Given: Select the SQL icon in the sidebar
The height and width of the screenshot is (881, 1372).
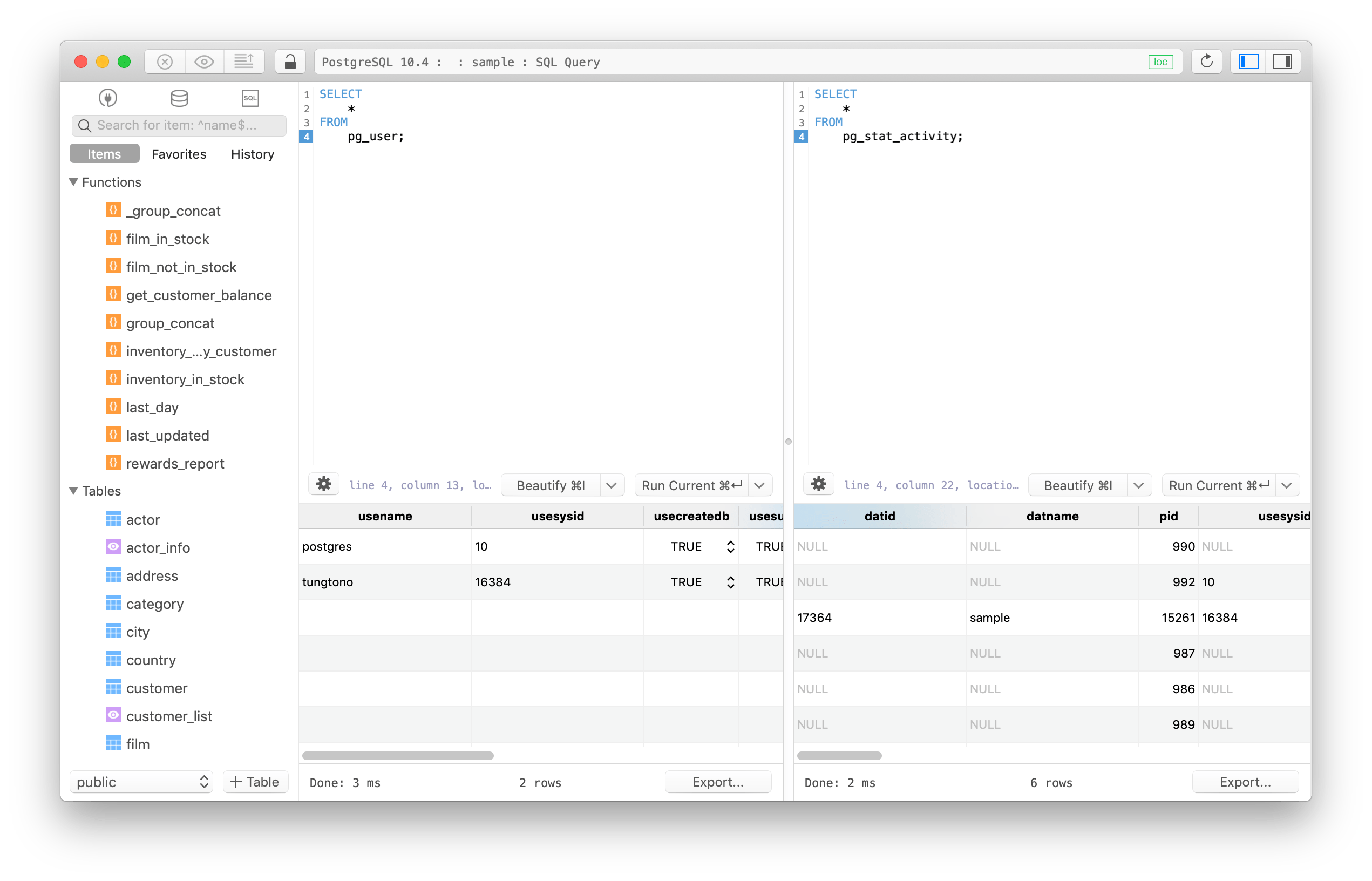Looking at the screenshot, I should pyautogui.click(x=250, y=98).
